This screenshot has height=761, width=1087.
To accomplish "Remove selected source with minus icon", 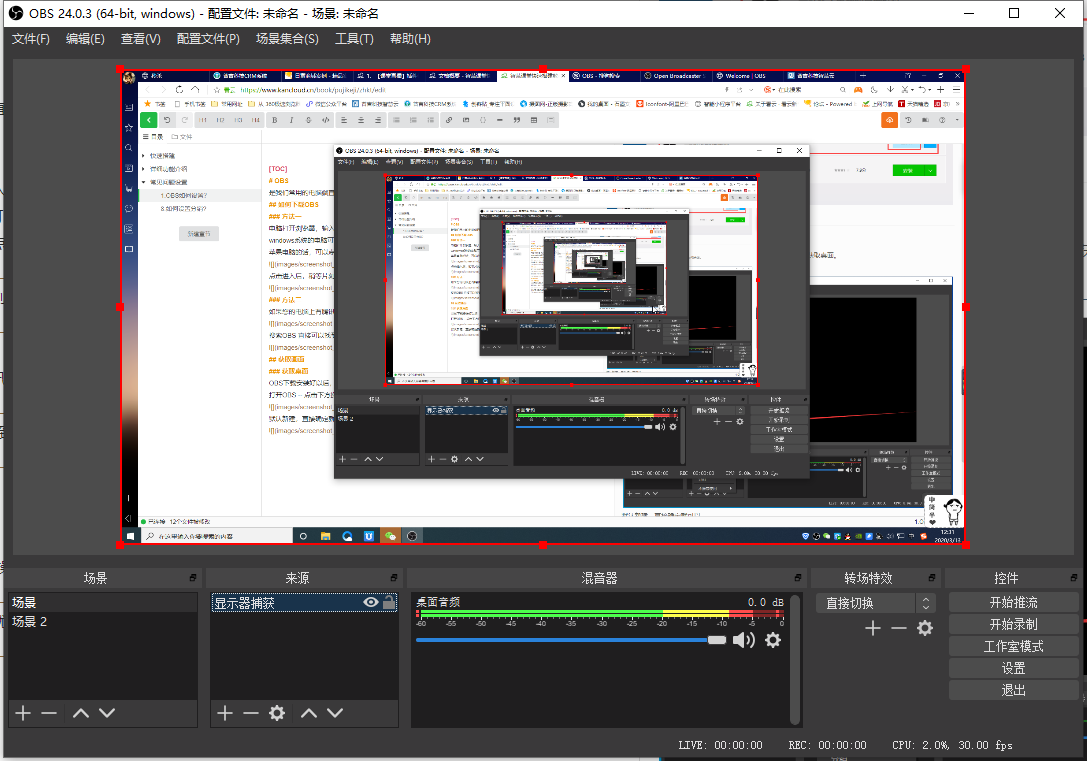I will tap(251, 712).
